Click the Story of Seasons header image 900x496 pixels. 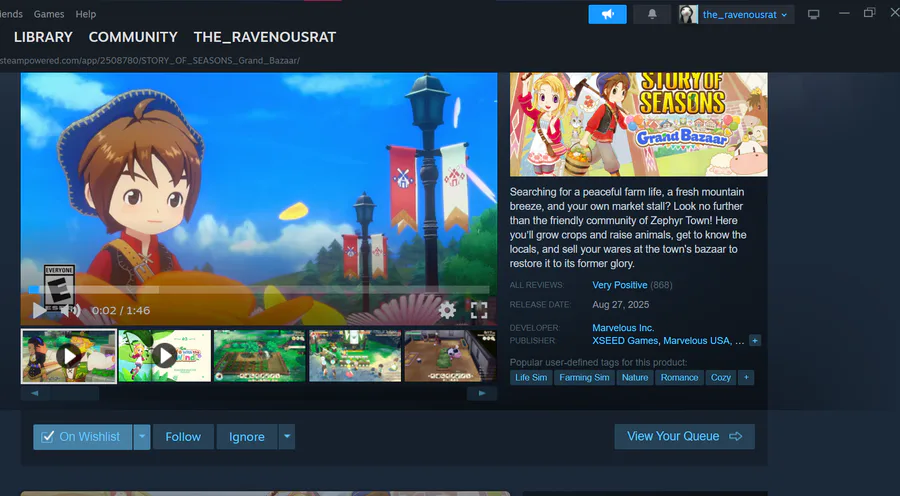point(638,125)
